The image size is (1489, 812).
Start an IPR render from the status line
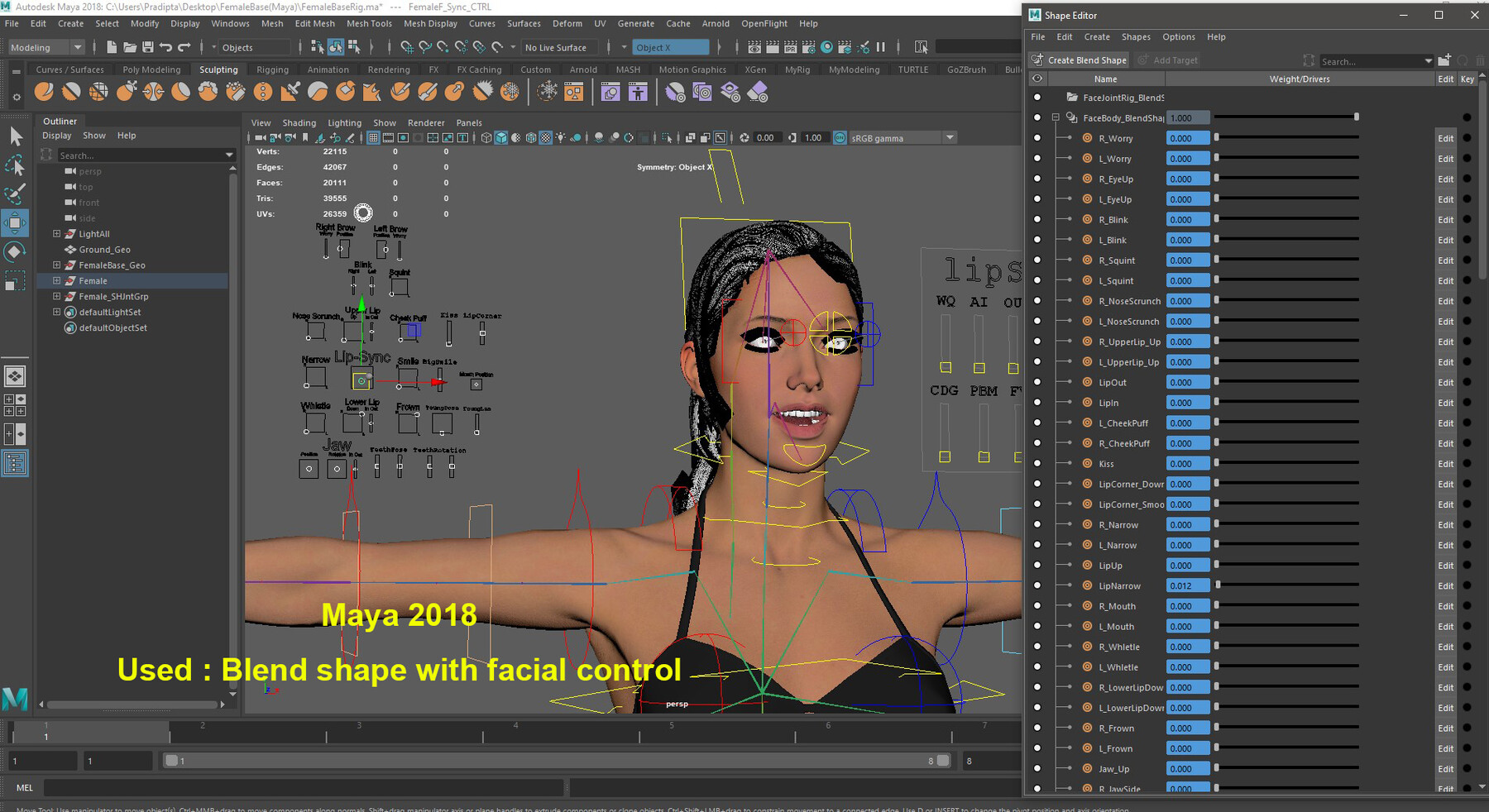(790, 47)
